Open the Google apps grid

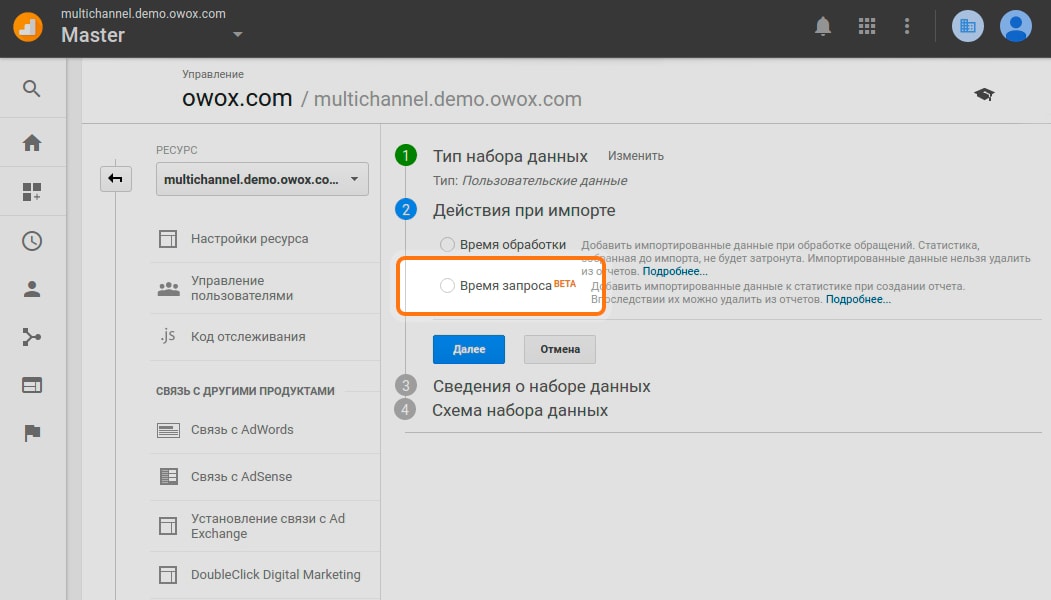click(867, 26)
